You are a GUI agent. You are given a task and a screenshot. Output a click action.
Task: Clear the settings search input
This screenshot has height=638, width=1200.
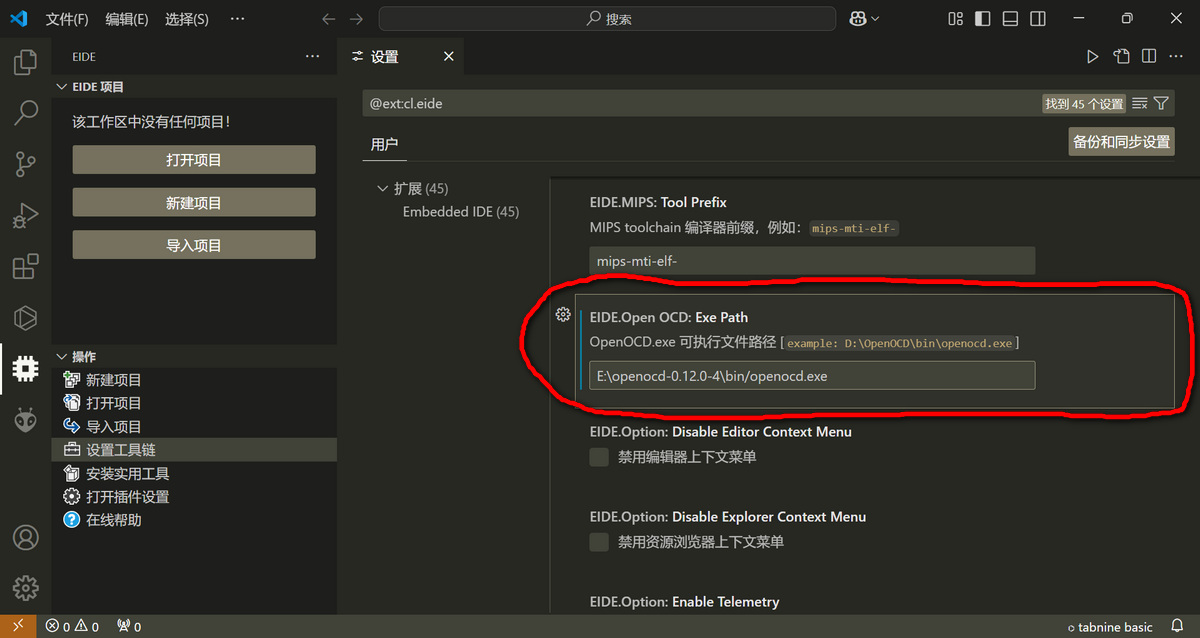(x=1139, y=103)
